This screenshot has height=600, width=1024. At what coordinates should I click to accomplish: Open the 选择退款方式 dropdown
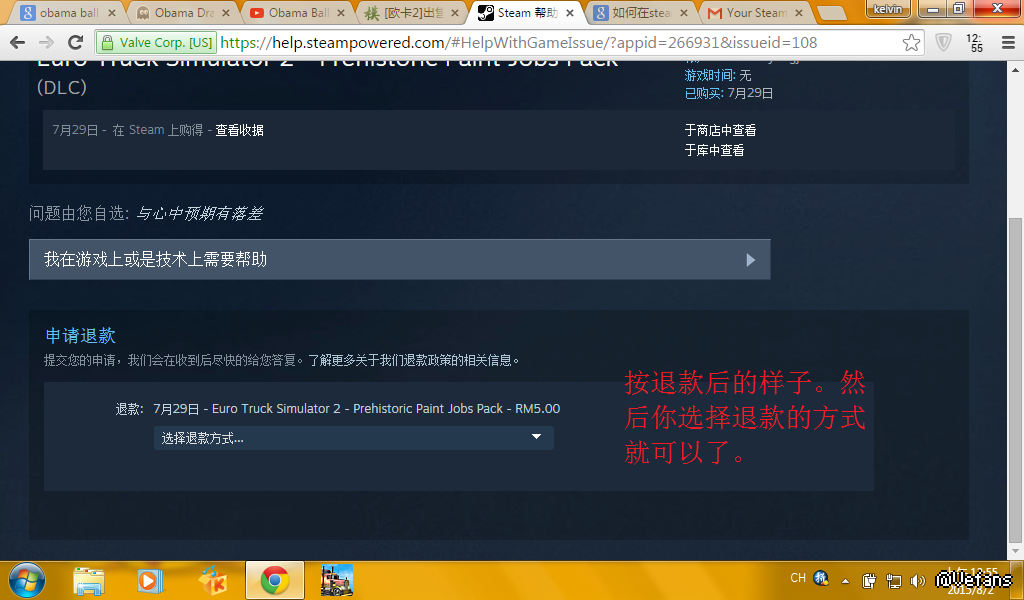tap(353, 438)
